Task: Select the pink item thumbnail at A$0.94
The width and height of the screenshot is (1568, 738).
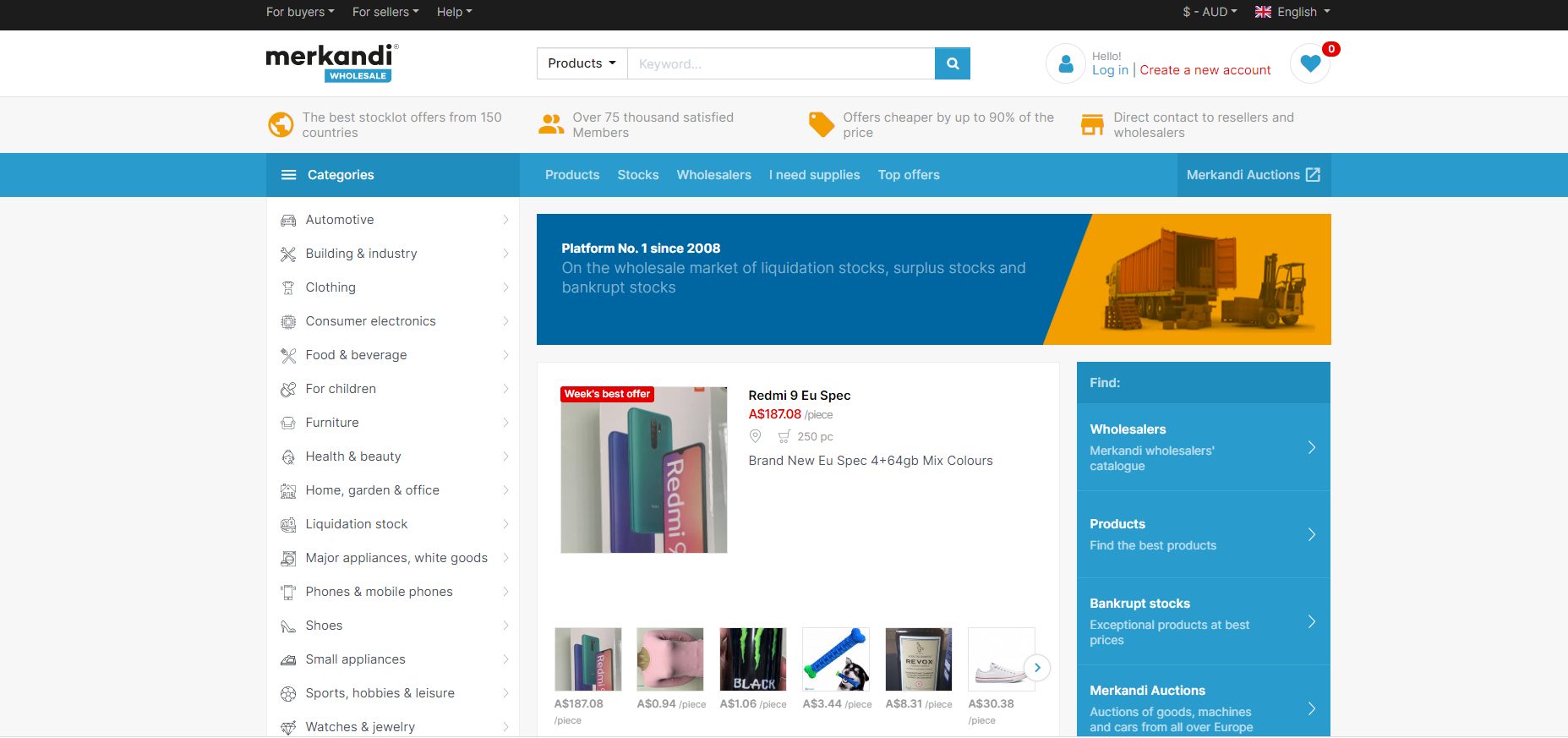Action: (x=670, y=659)
